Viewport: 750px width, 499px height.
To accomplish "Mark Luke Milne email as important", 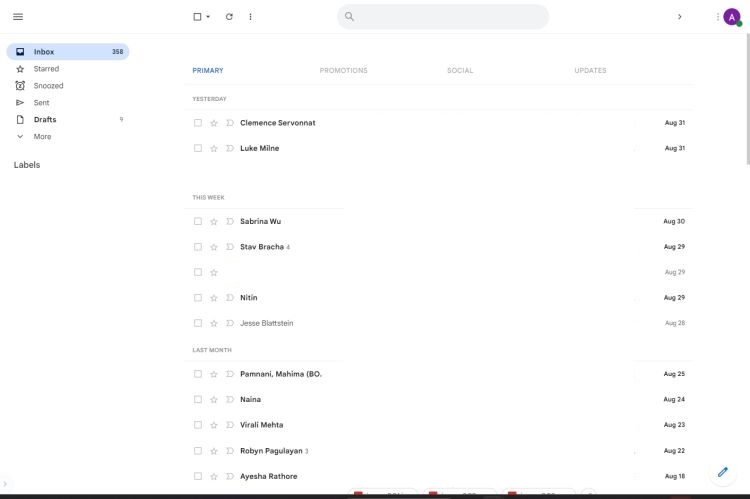I will coord(229,148).
